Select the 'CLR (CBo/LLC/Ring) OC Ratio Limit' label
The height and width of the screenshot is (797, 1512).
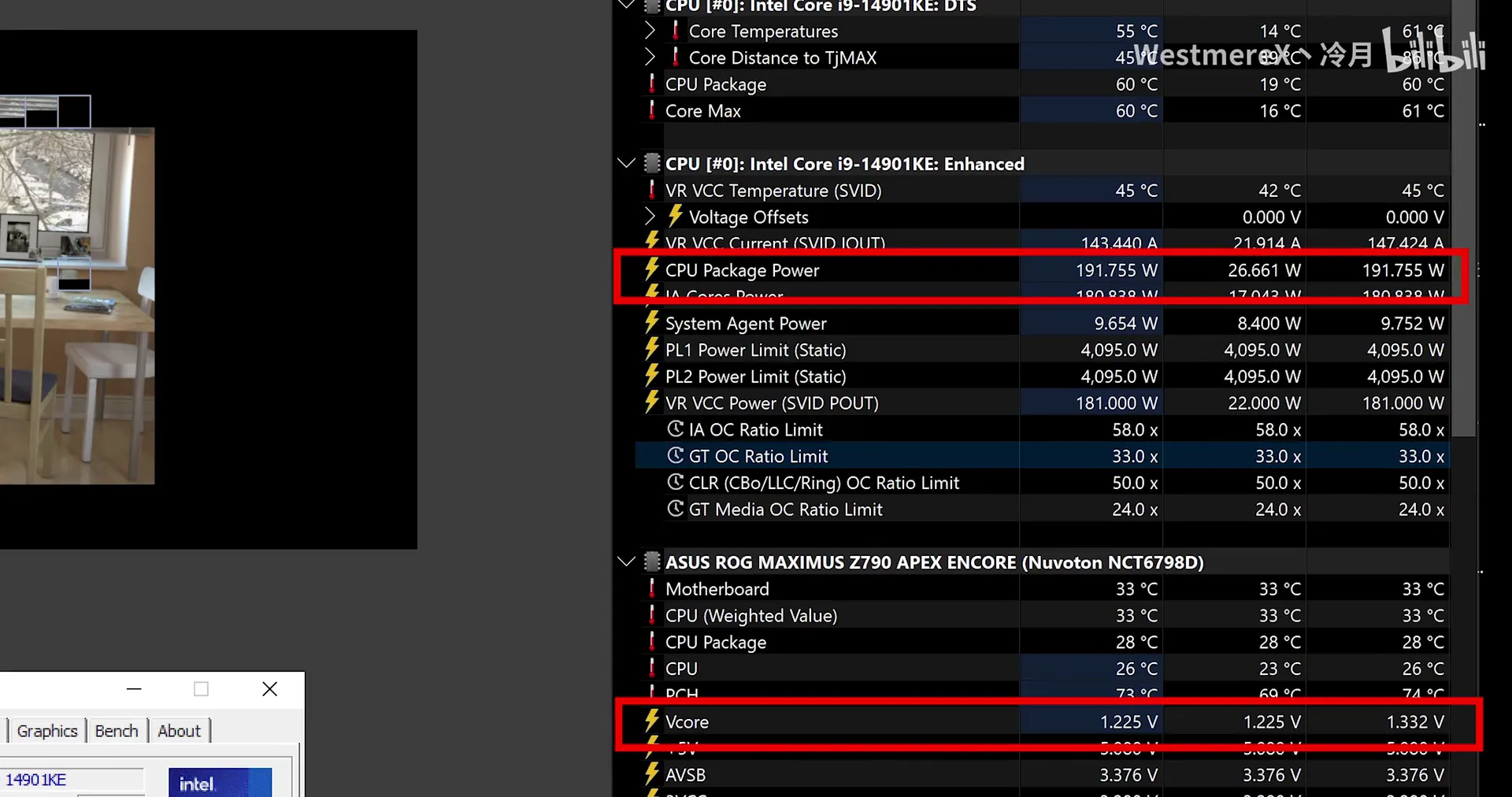click(x=825, y=483)
